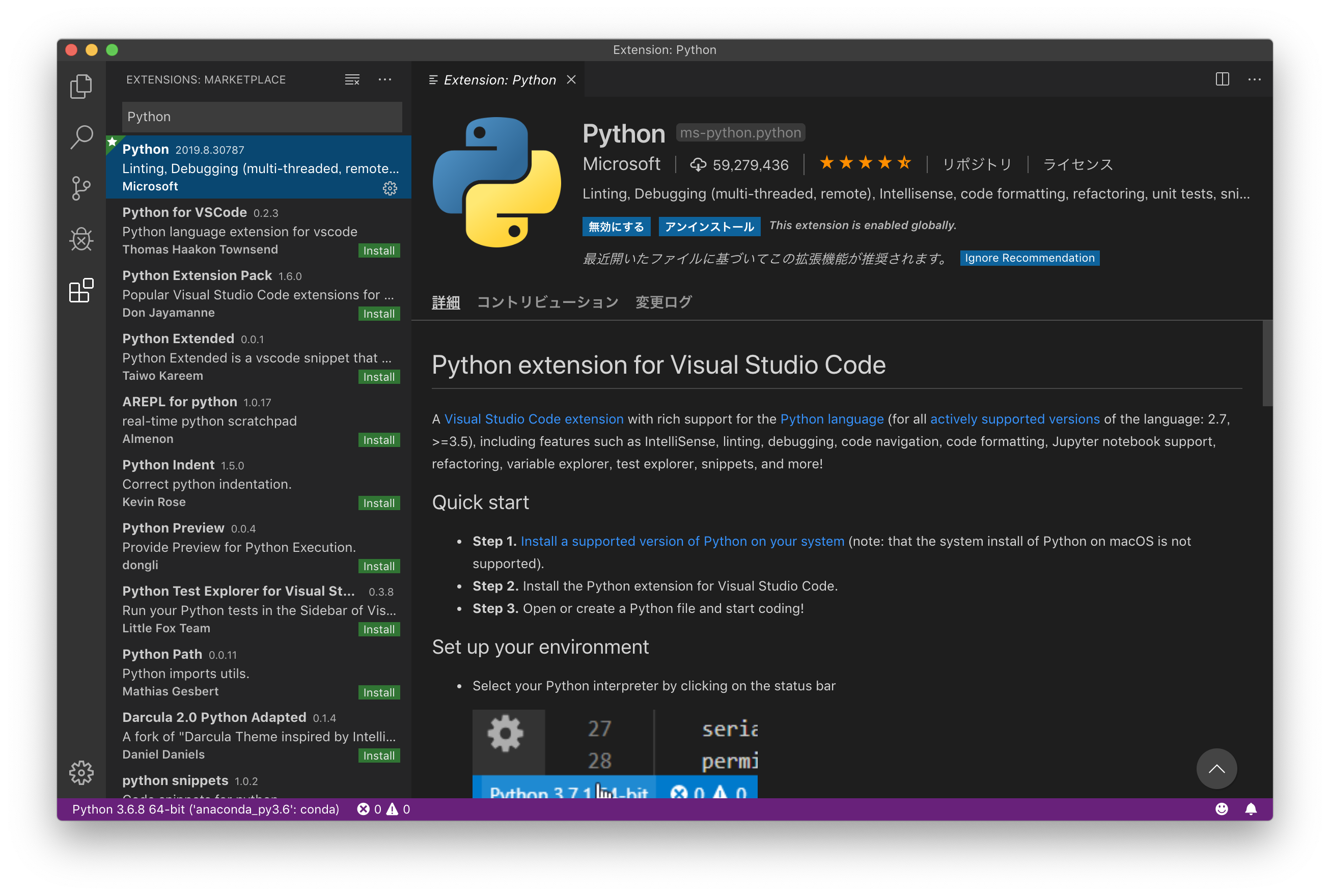The width and height of the screenshot is (1330, 896).
Task: Click the アンインストール button
Action: click(709, 226)
